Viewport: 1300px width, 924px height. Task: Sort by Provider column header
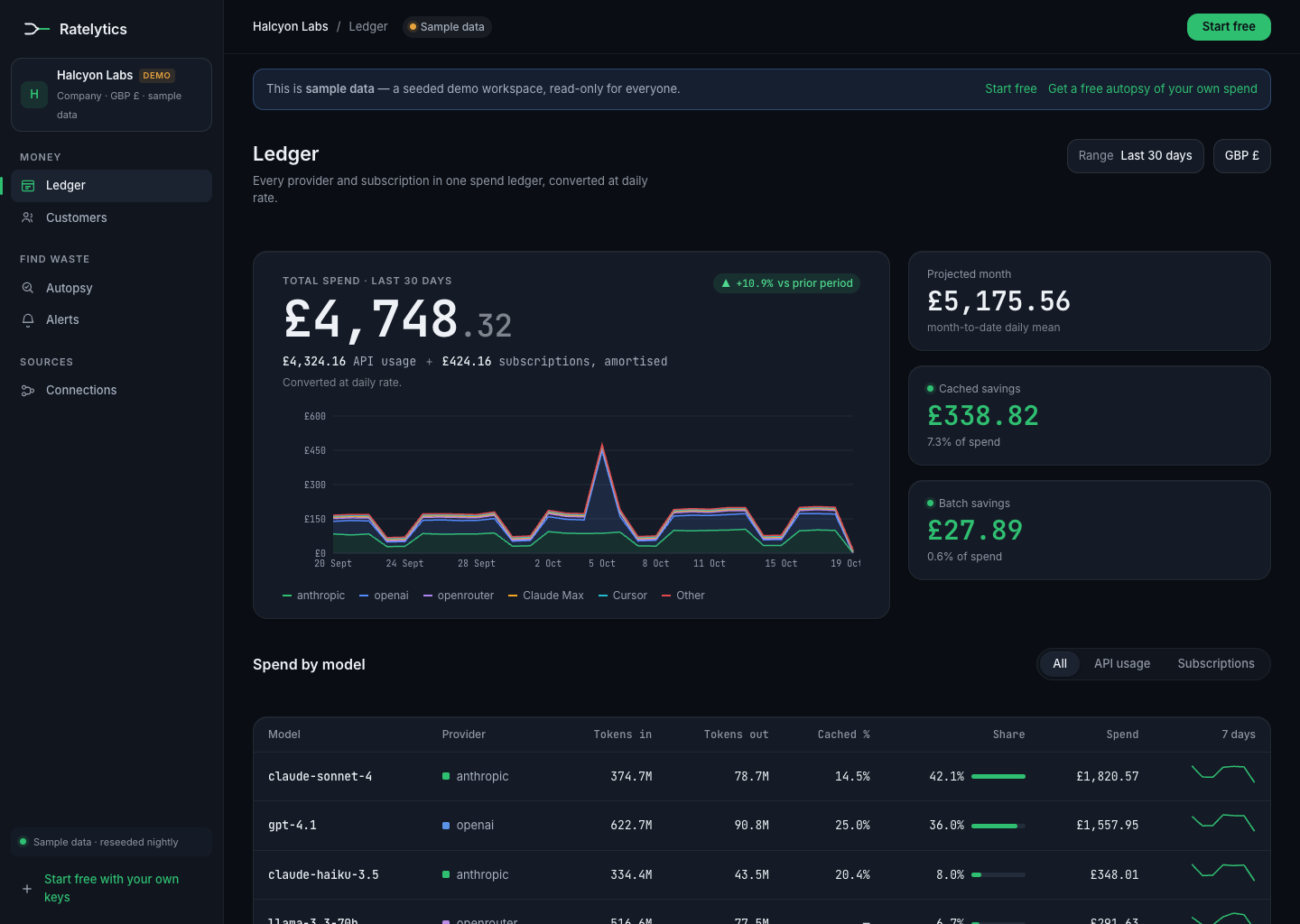(x=464, y=735)
